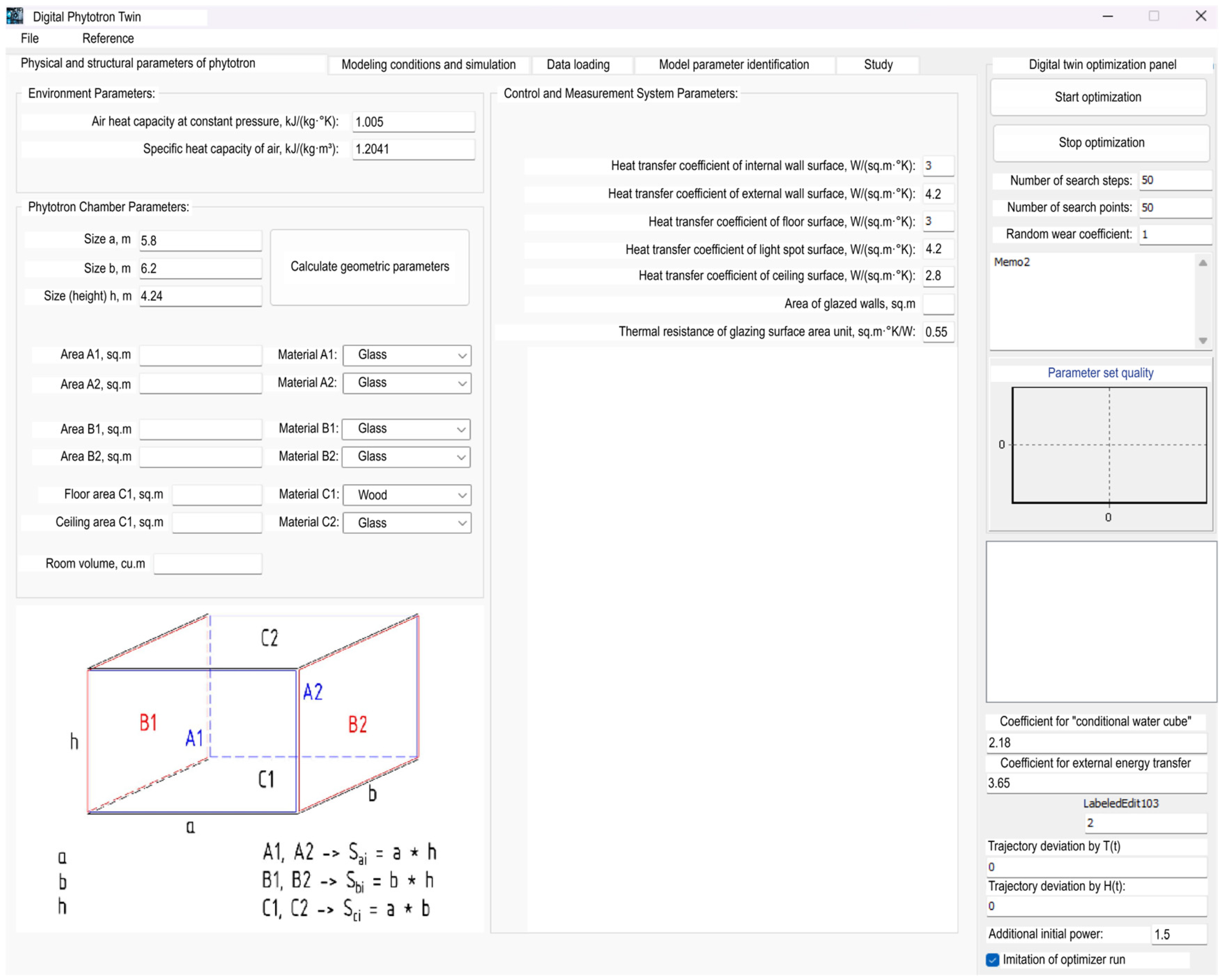Viewport: 1224px width, 980px height.
Task: Open the Data loading tab
Action: point(578,65)
